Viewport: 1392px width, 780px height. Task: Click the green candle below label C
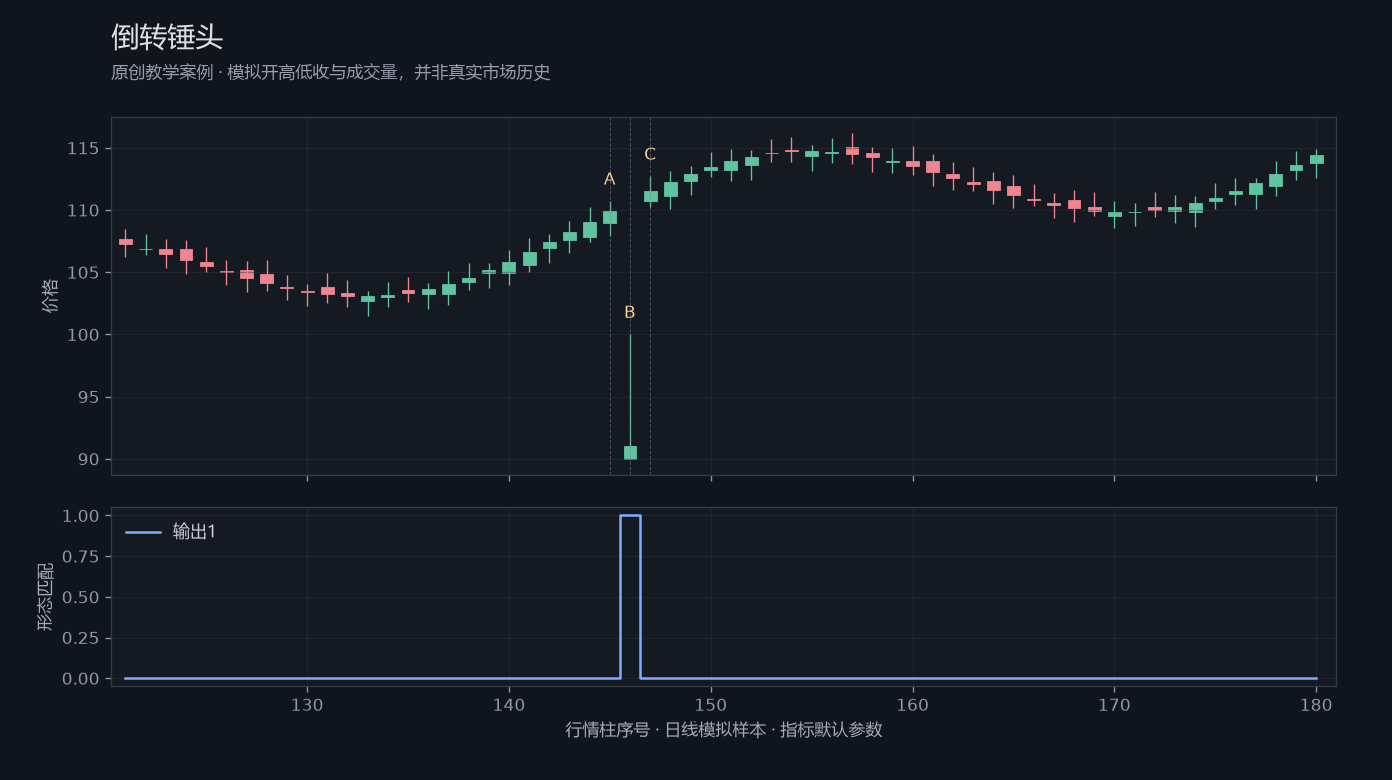pos(650,195)
